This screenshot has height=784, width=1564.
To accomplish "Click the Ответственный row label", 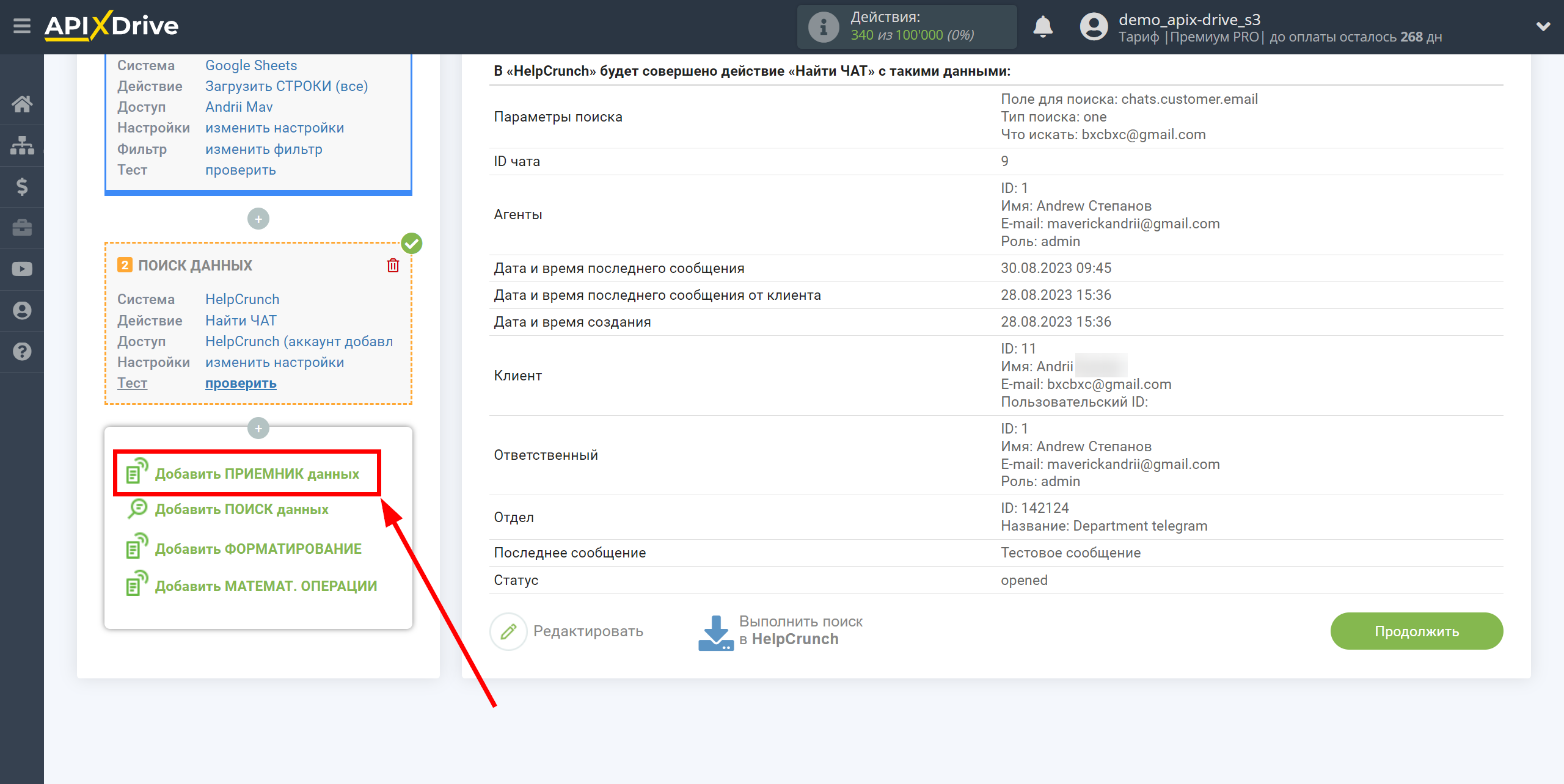I will (x=546, y=455).
